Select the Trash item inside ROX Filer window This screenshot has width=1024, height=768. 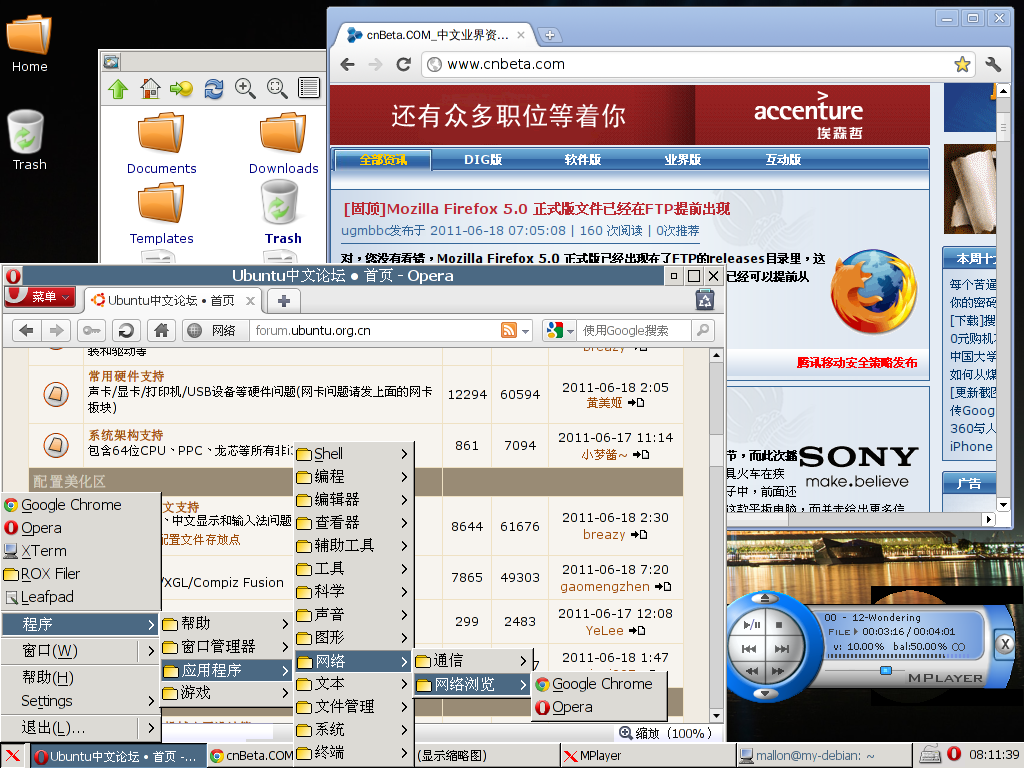tap(283, 212)
